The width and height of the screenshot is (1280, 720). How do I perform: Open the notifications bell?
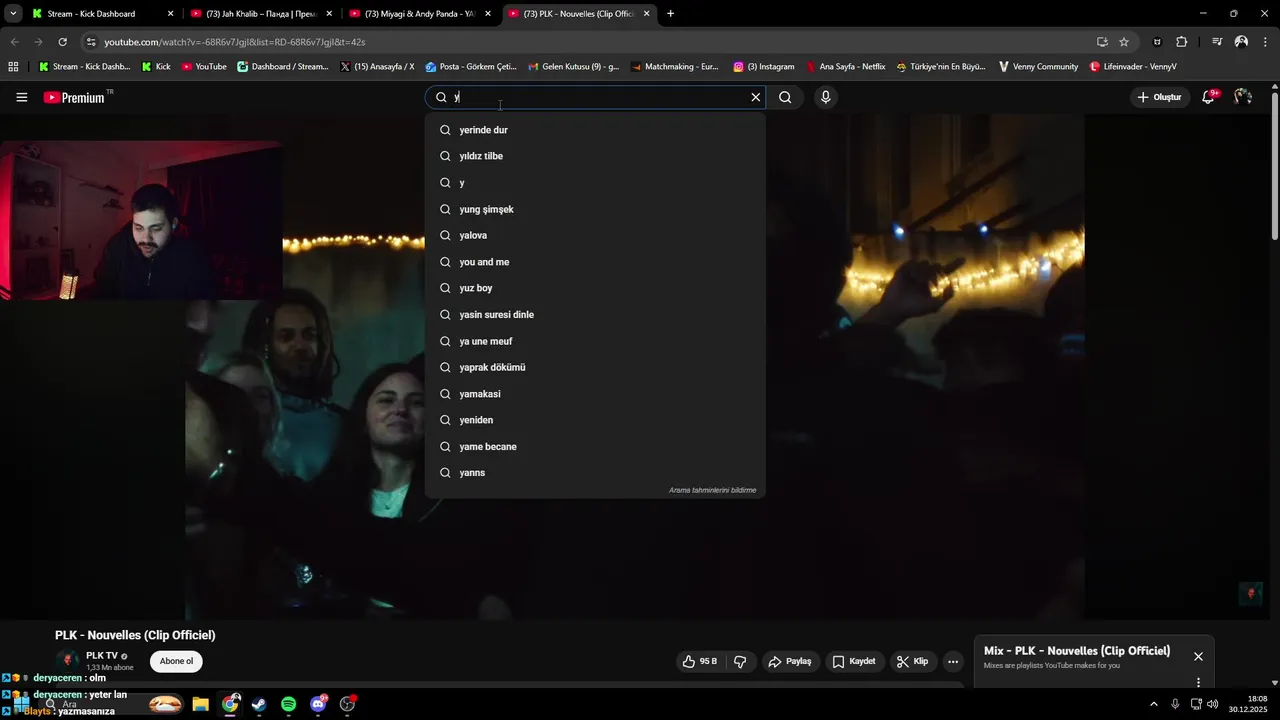pos(1208,97)
